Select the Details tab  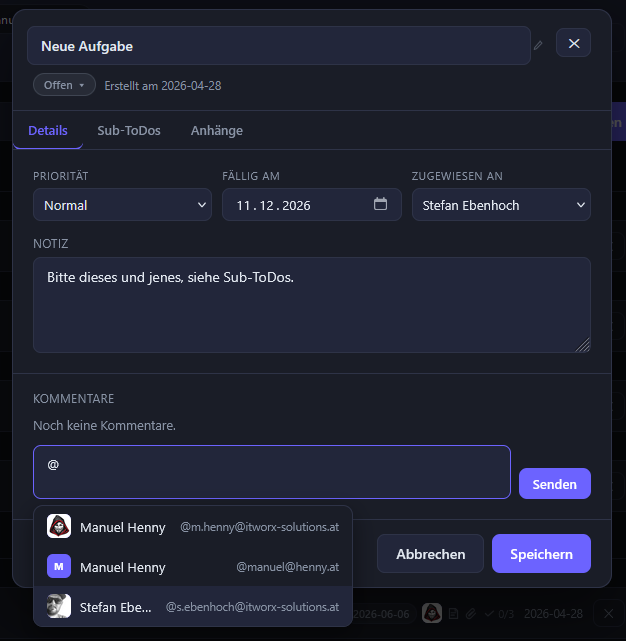[48, 131]
